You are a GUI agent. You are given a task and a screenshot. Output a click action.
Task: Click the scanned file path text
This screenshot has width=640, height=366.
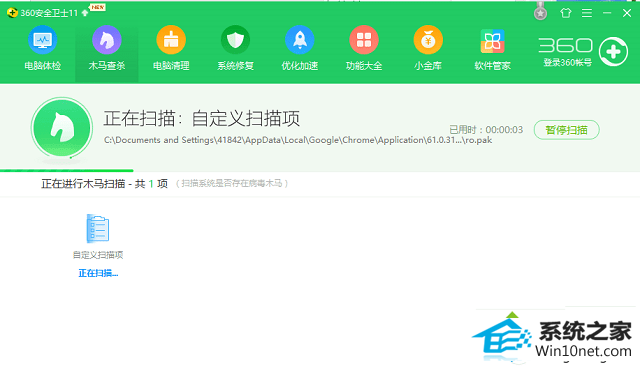pyautogui.click(x=298, y=140)
